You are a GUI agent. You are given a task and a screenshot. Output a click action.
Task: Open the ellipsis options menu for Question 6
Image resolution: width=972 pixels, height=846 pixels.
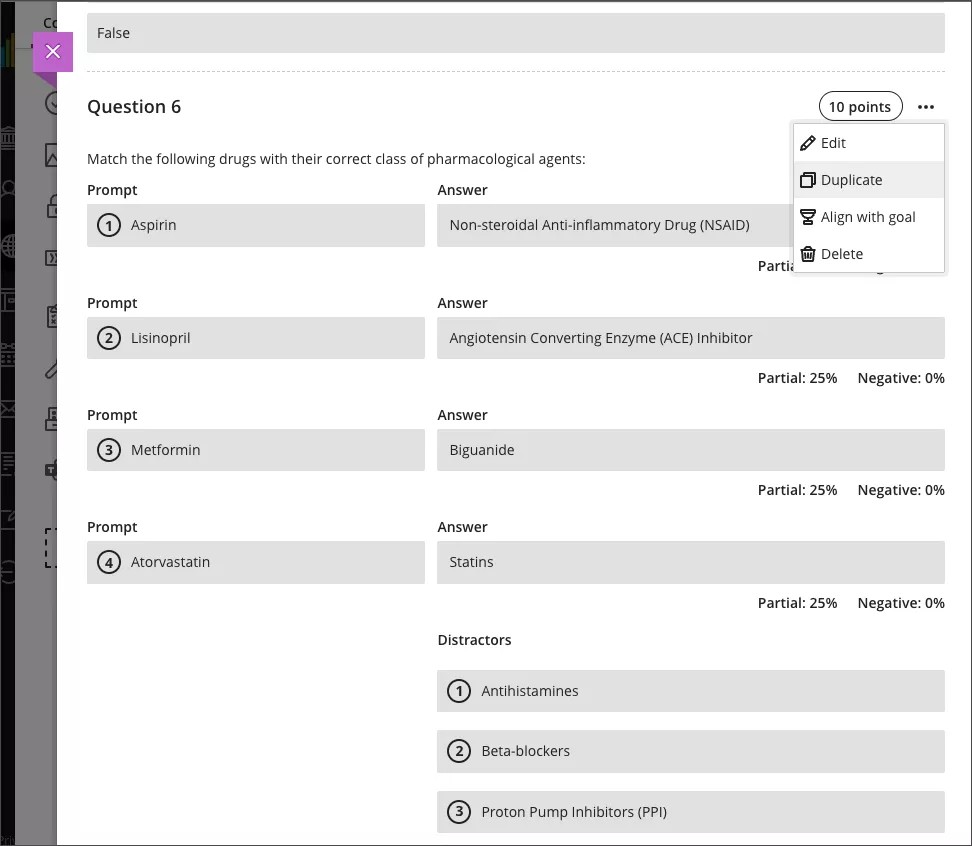pos(926,106)
